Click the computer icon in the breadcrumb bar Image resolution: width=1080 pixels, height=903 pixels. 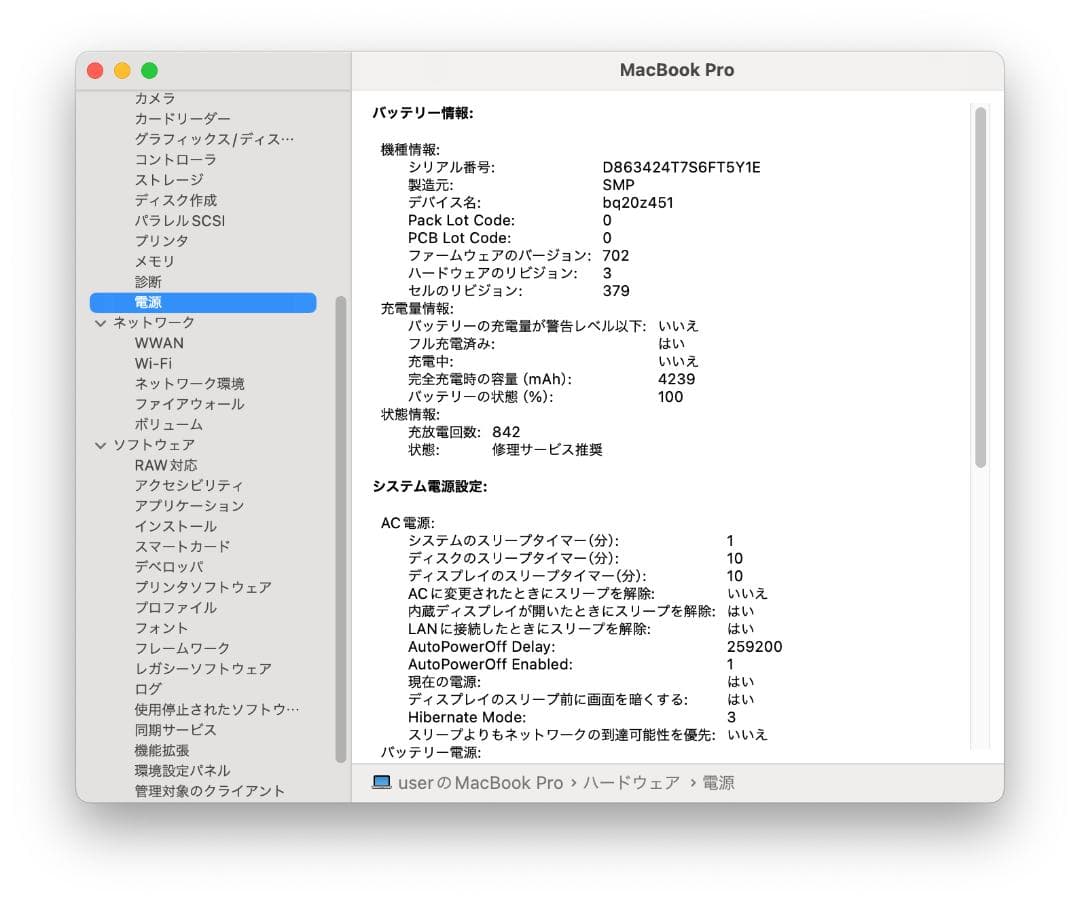[383, 783]
